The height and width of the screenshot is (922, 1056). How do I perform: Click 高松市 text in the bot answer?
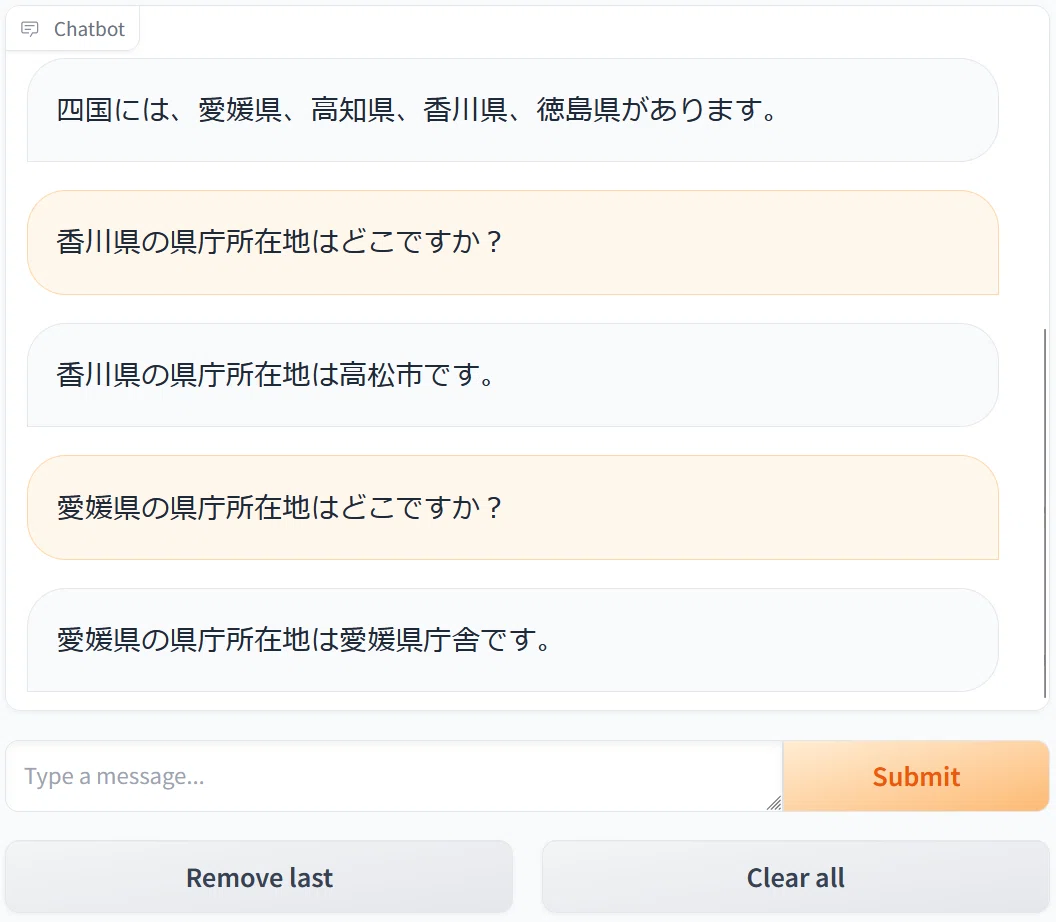pos(381,375)
